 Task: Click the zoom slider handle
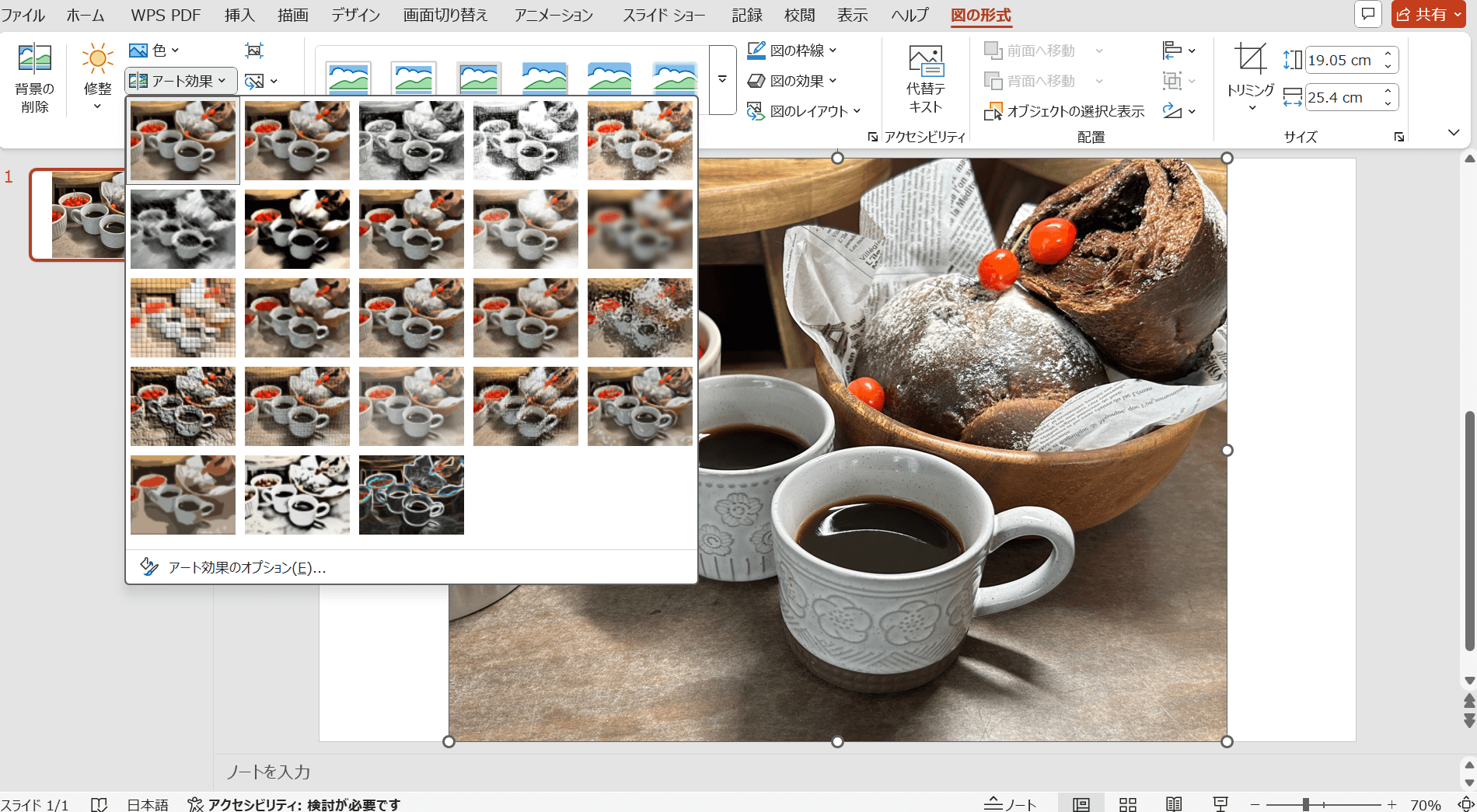[1306, 804]
